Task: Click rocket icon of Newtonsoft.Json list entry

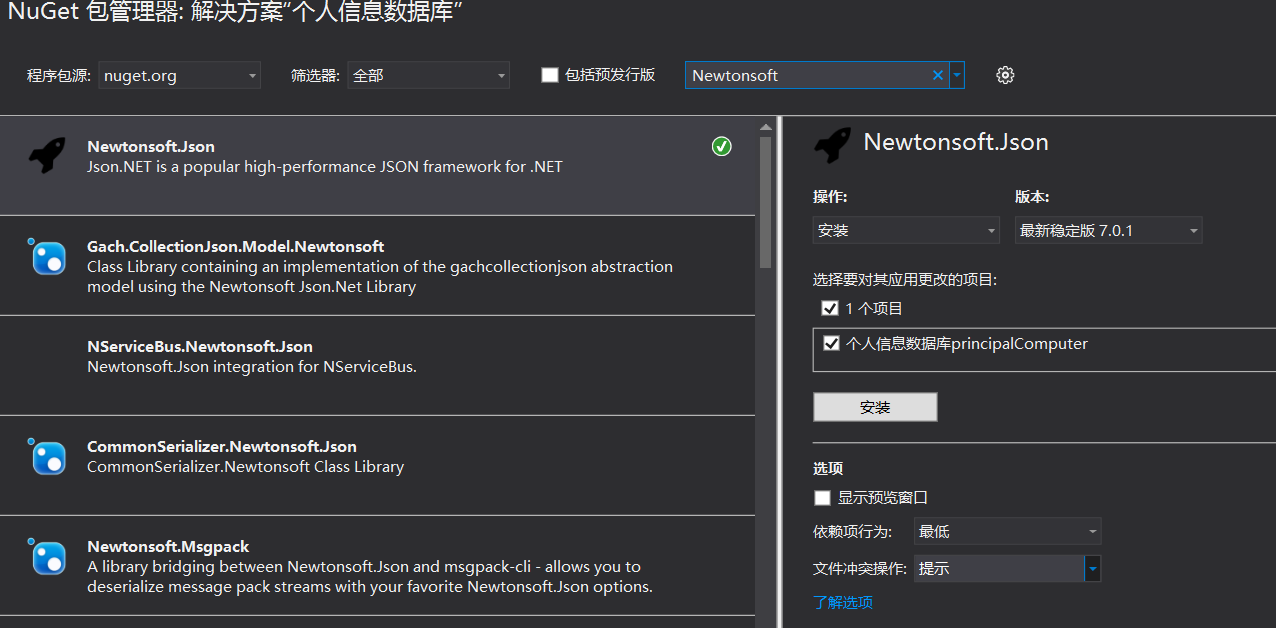Action: [46, 156]
